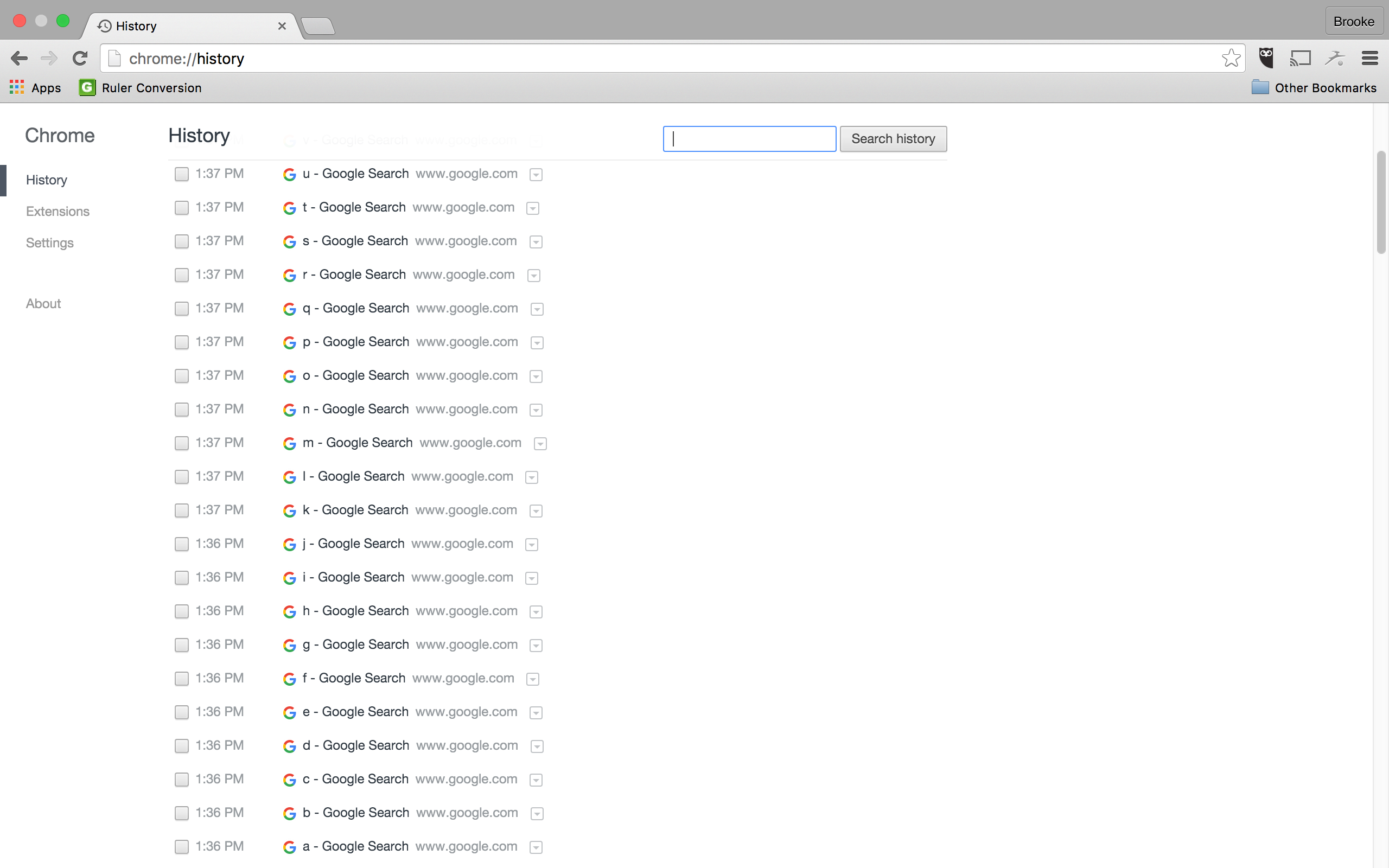This screenshot has width=1389, height=868.
Task: Click the back navigation arrow
Action: (x=19, y=58)
